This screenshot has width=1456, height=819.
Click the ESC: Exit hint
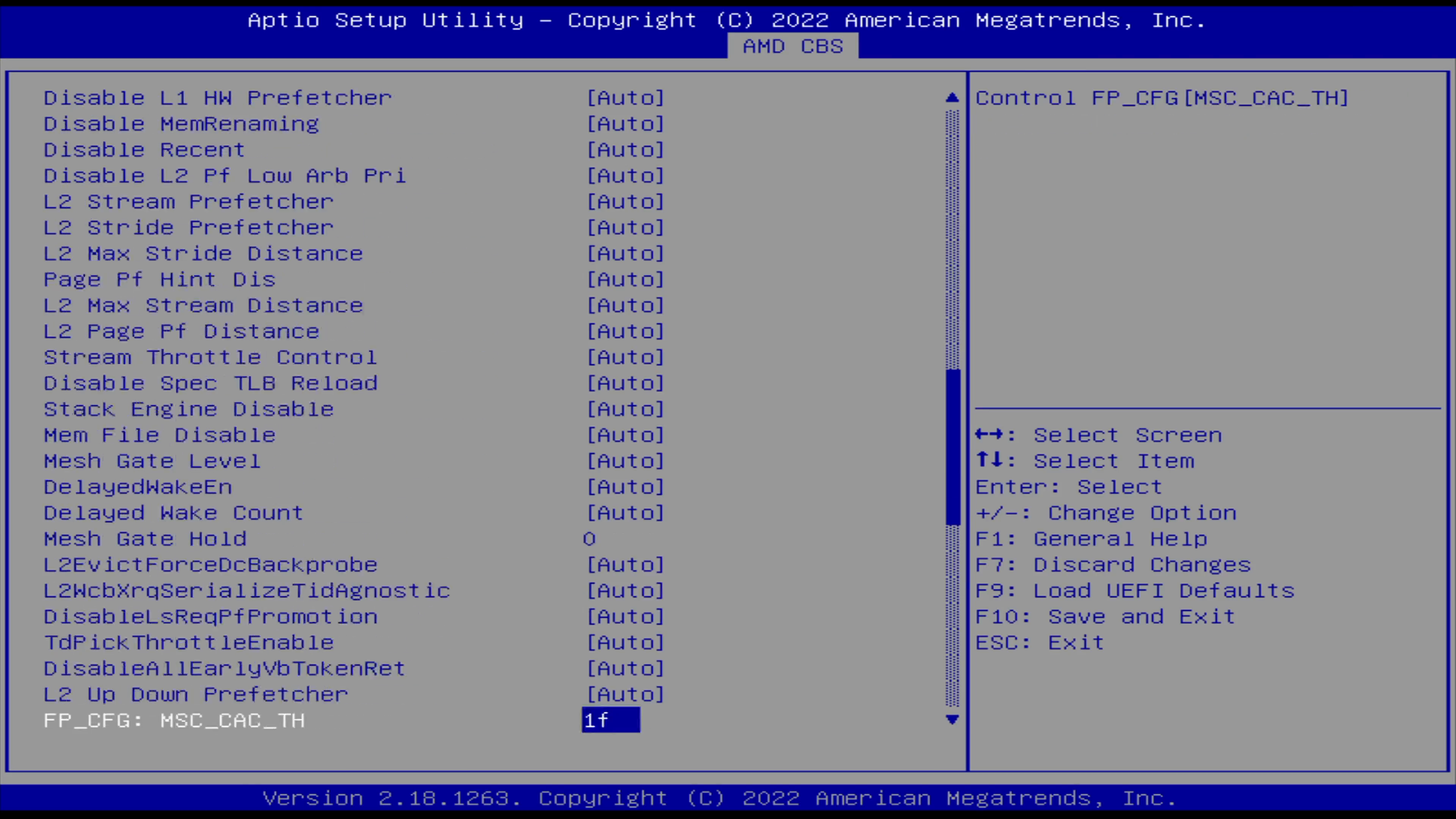[1040, 643]
